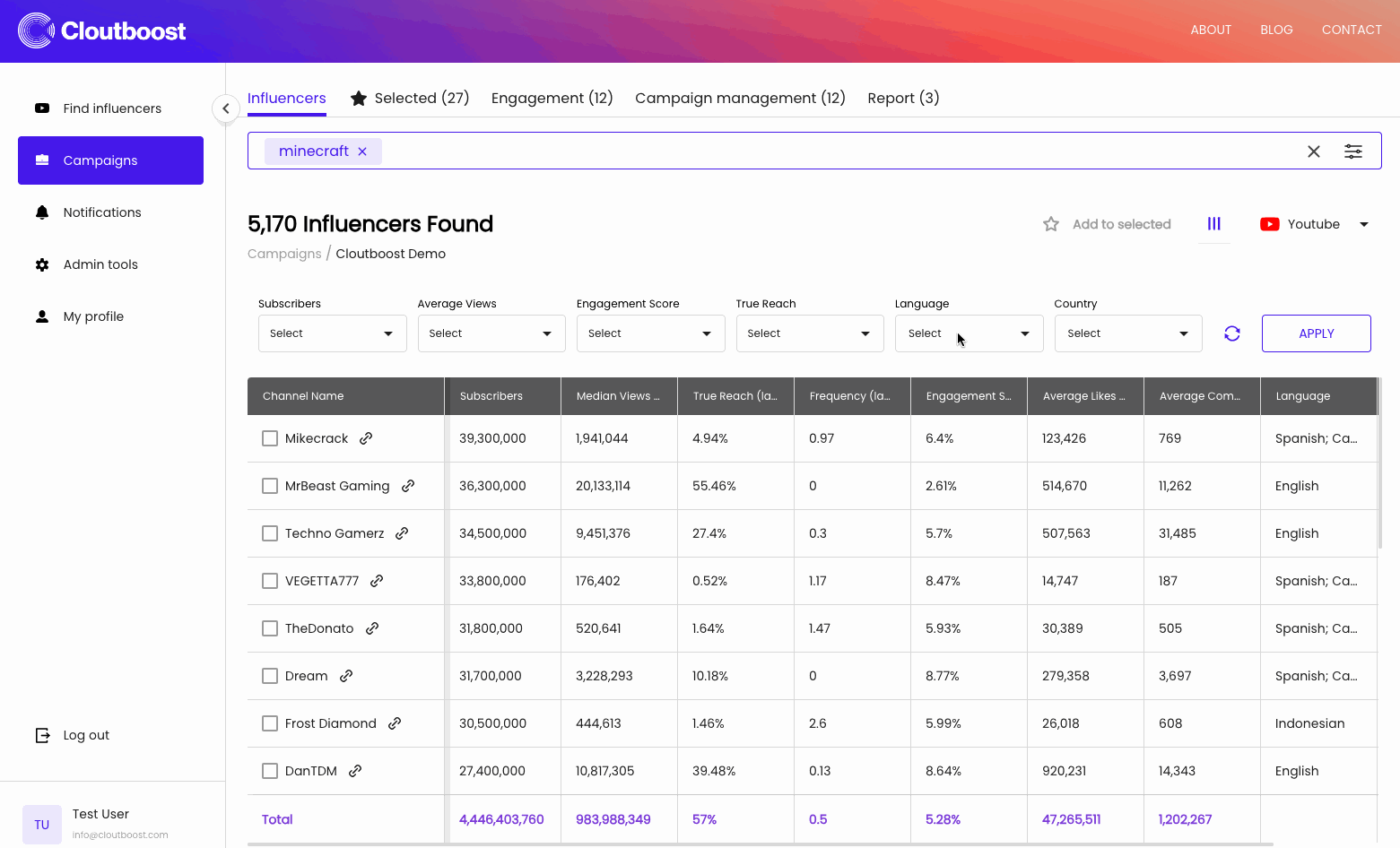This screenshot has height=848, width=1400.
Task: Switch to the Influencers tab
Action: pos(287,99)
